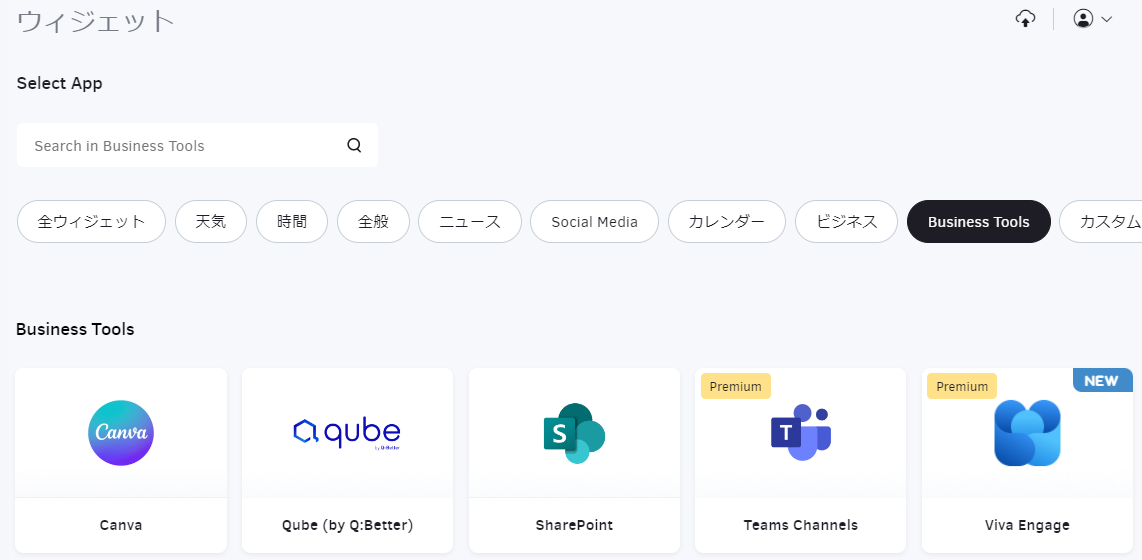This screenshot has height=560, width=1142.
Task: Select the 時間 category tab
Action: pos(291,221)
